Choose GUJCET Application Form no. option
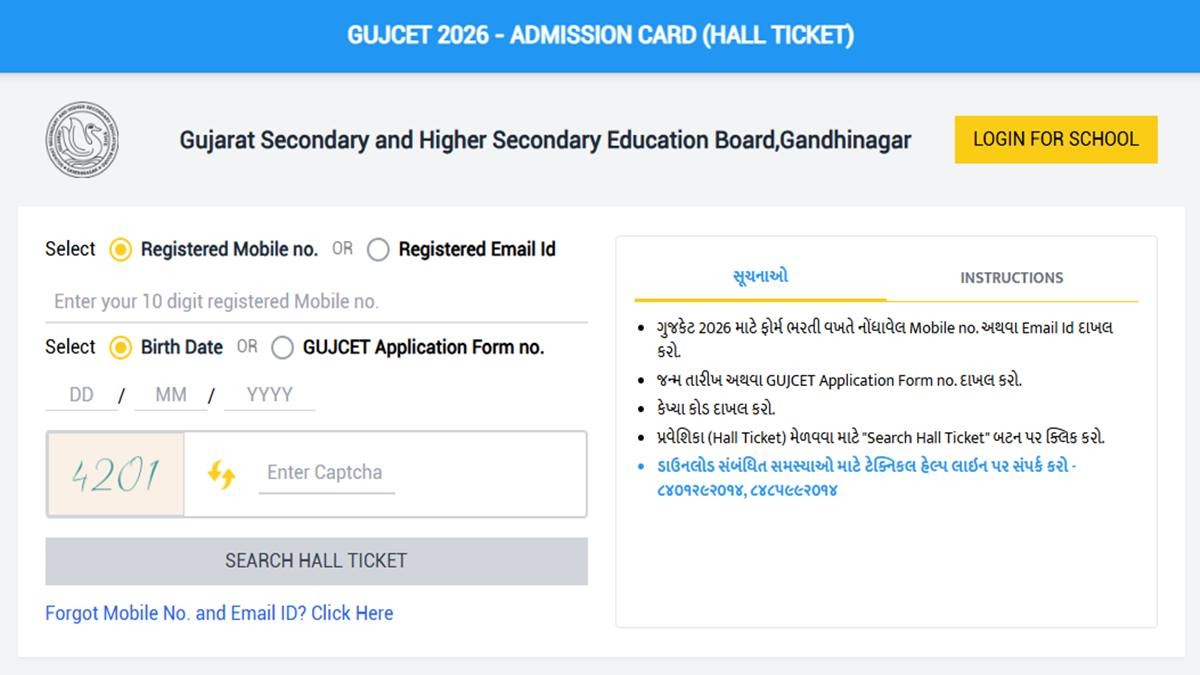The height and width of the screenshot is (675, 1200). (x=283, y=348)
